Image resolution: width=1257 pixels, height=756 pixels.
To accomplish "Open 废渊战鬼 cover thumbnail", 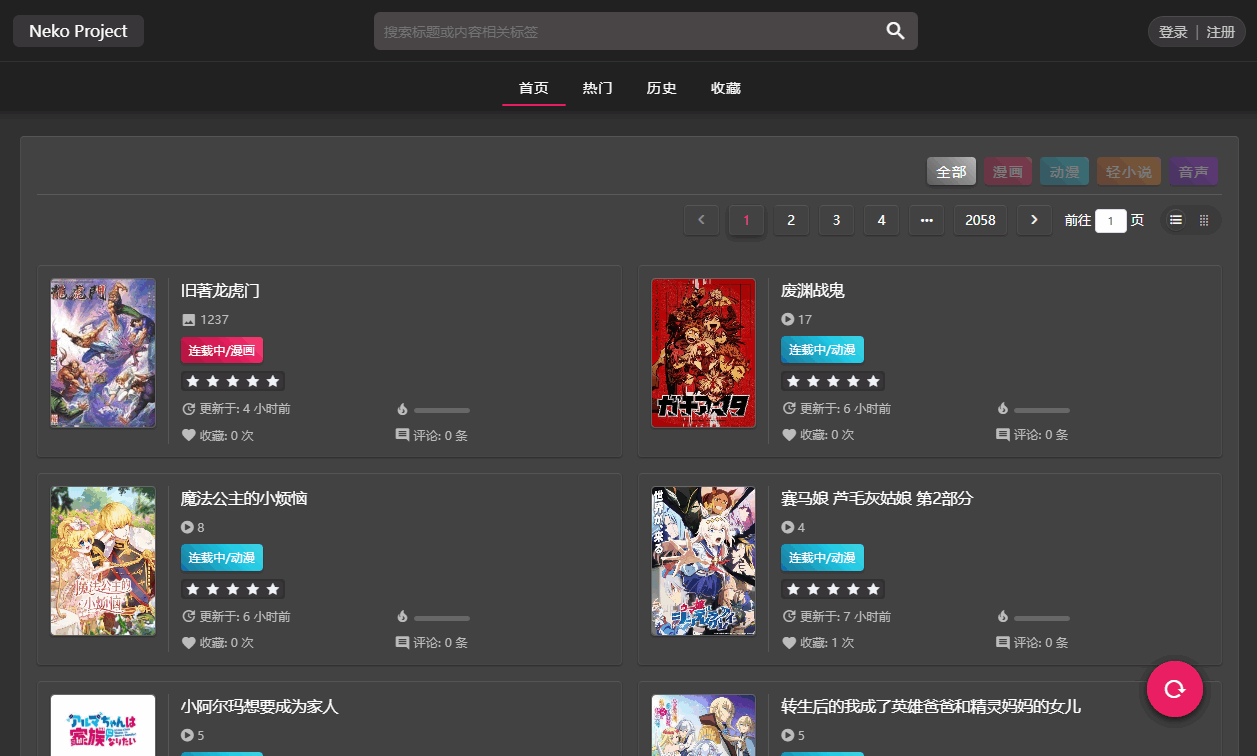I will tap(703, 353).
